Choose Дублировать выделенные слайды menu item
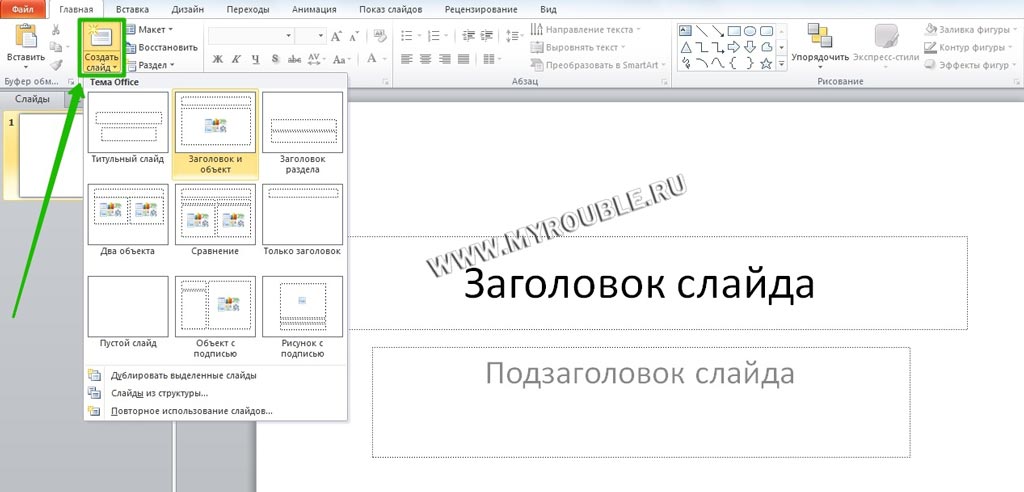Screen dimensions: 1024x492 point(183,375)
